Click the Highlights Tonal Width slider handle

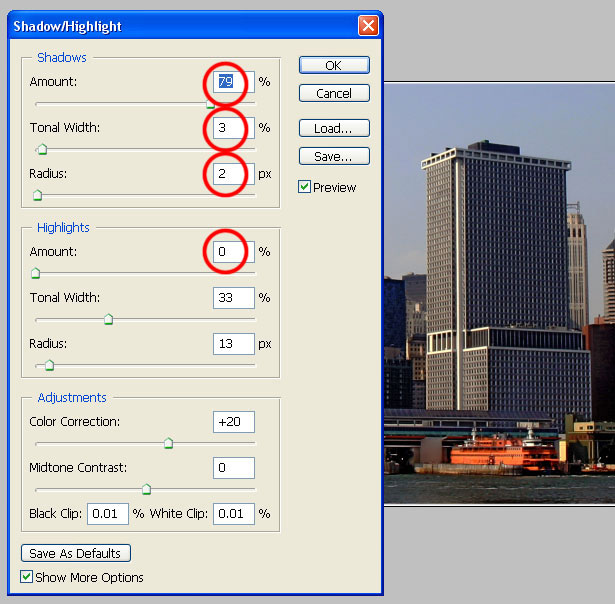tap(109, 319)
